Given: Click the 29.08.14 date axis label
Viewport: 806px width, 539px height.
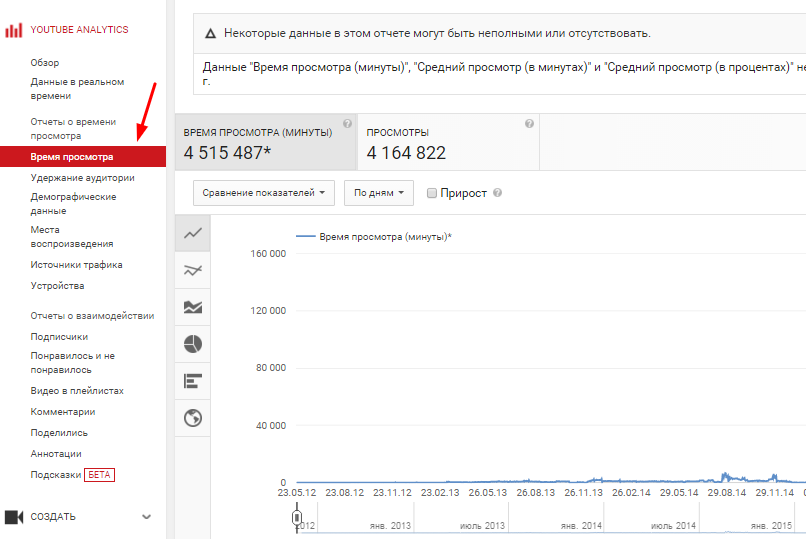Looking at the screenshot, I should (x=726, y=493).
